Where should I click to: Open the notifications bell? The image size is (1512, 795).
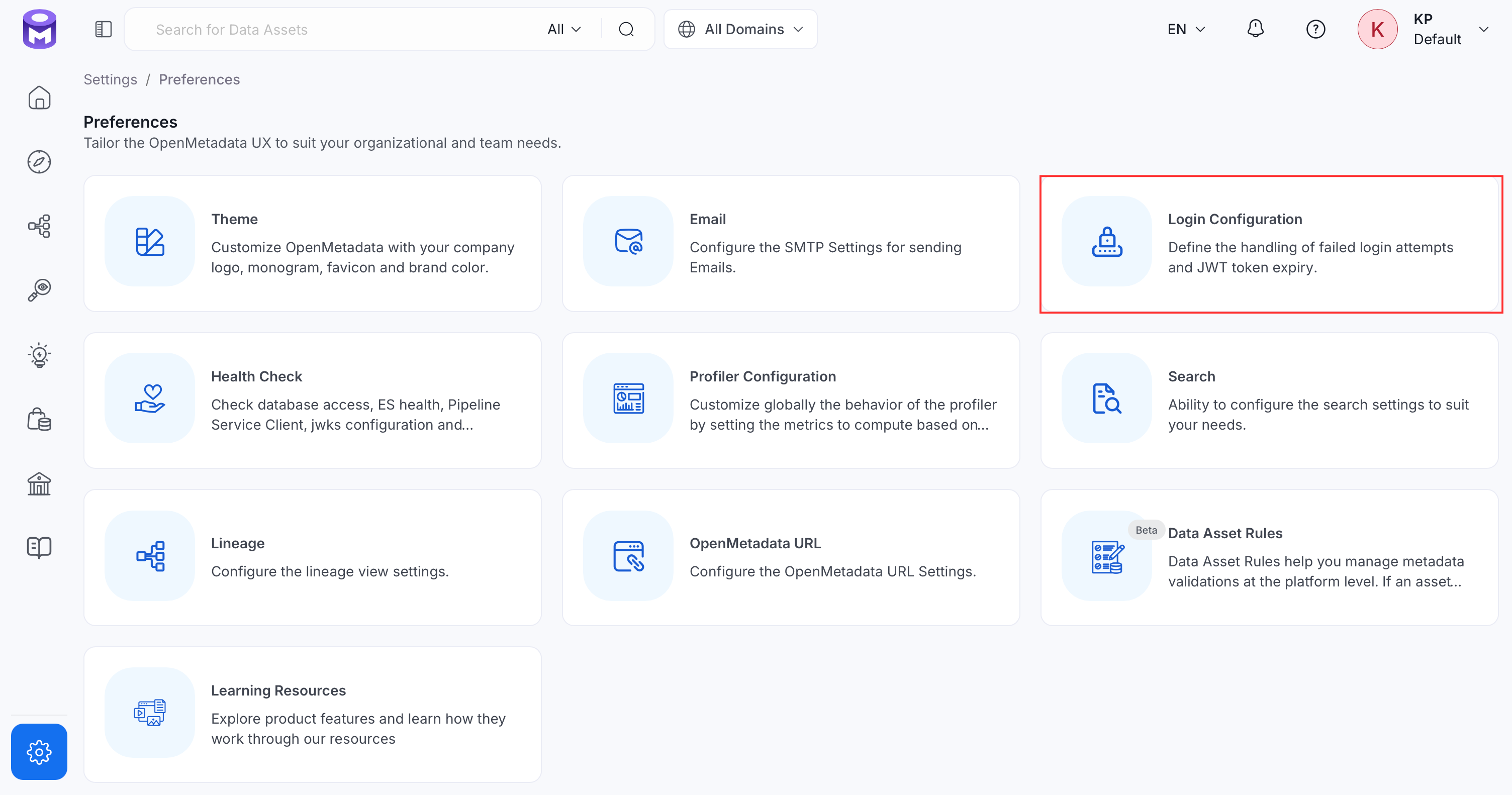click(x=1255, y=29)
